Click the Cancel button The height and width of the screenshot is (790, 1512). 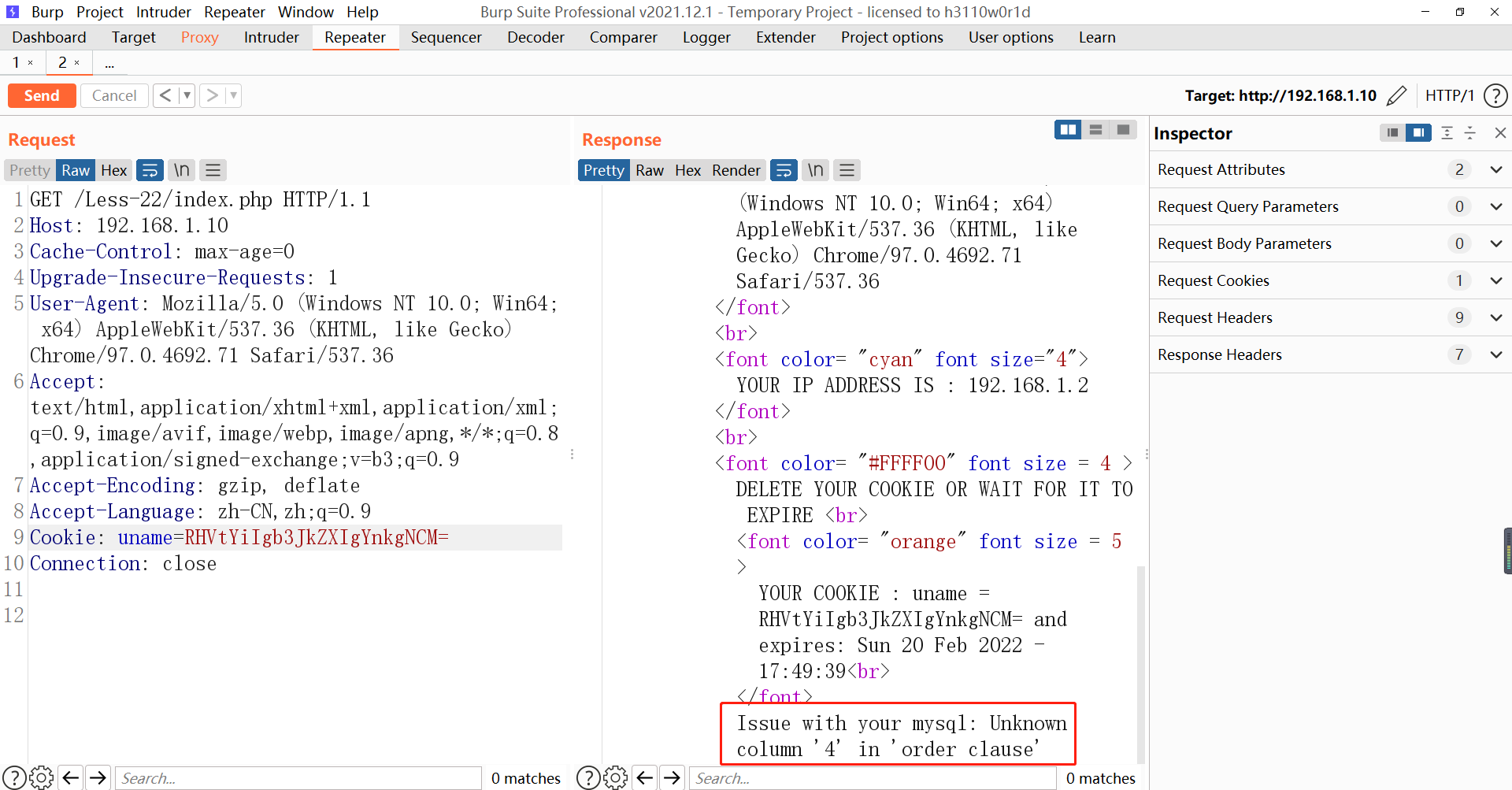click(x=114, y=95)
